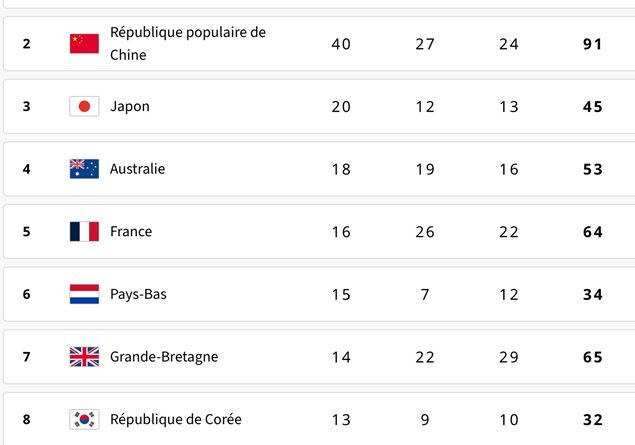Click China's total of 91 medals
Screen dimensions: 635x445
[x=592, y=44]
